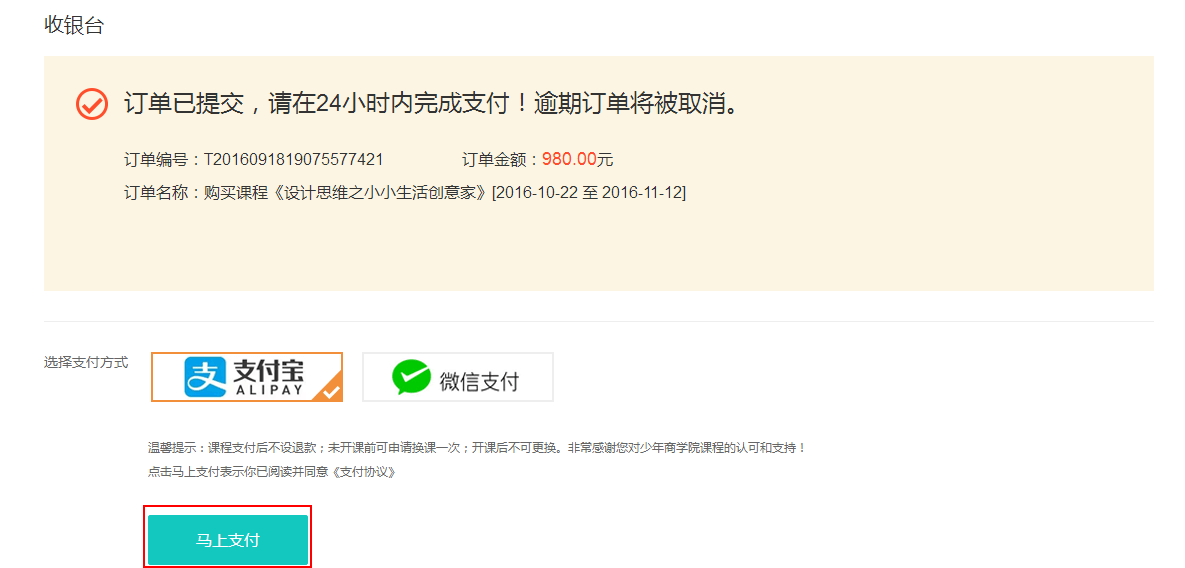Click the blue Alipay logo icon
Viewport: 1185px width, 568px height.
[206, 377]
